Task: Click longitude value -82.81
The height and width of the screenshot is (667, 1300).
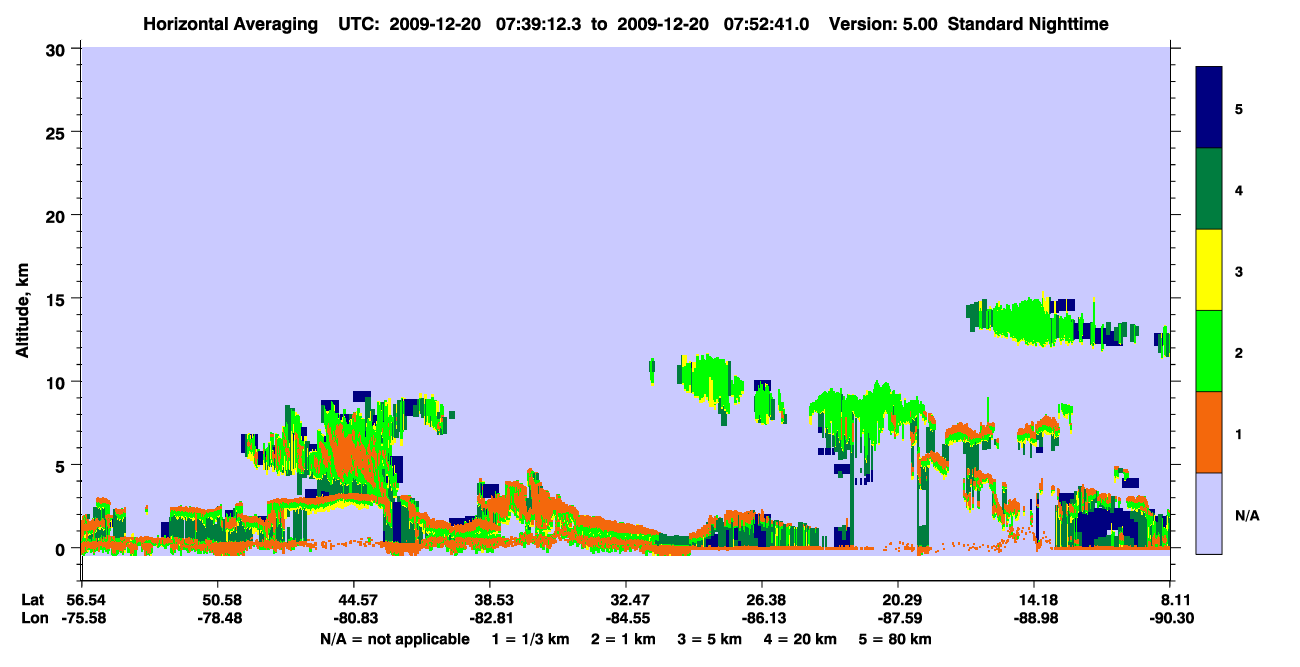Action: [x=490, y=619]
